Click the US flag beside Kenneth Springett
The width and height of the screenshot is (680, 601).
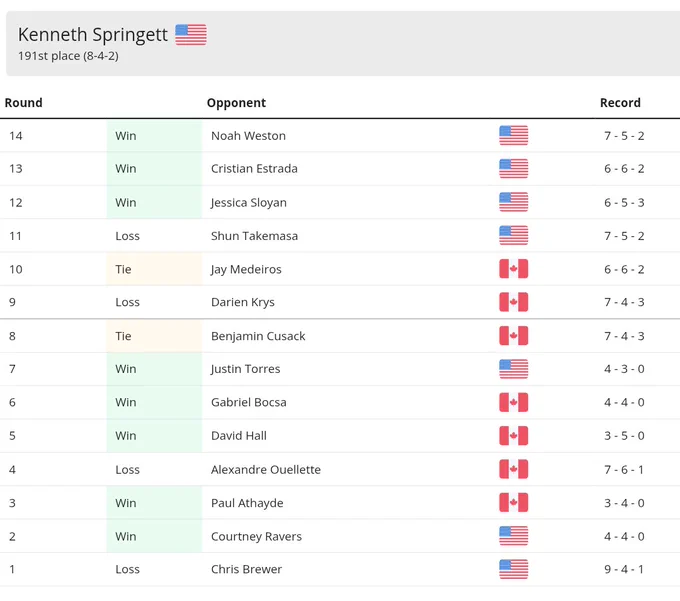(191, 35)
